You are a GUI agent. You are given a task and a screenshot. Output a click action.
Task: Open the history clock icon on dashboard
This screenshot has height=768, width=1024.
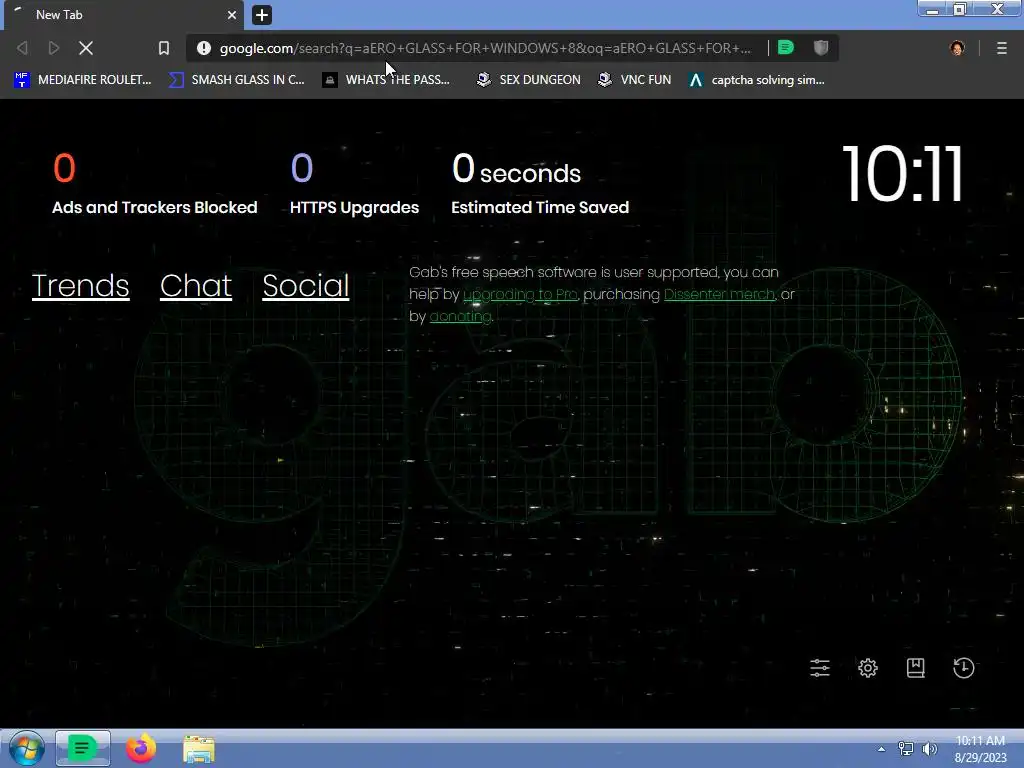[963, 668]
